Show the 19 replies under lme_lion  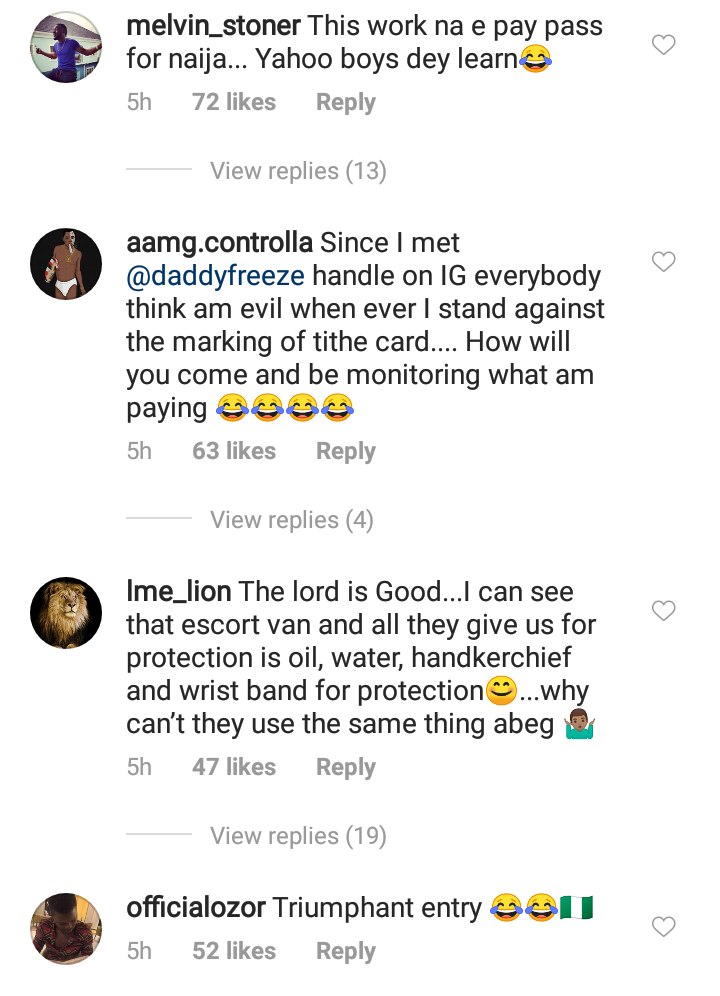pos(298,836)
